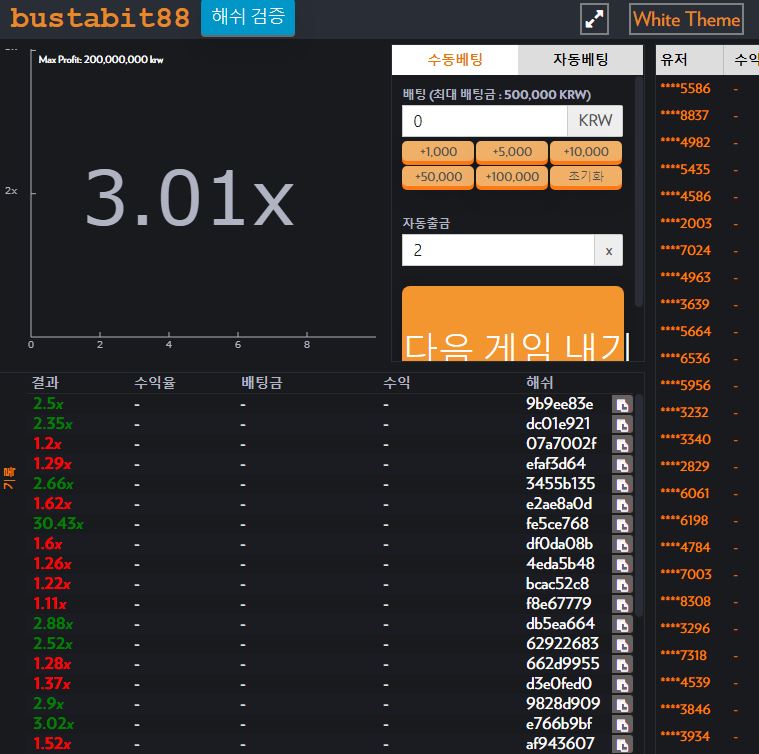This screenshot has width=759, height=754.
Task: Focus the 자동출금 auto cashout input field
Action: click(497, 251)
